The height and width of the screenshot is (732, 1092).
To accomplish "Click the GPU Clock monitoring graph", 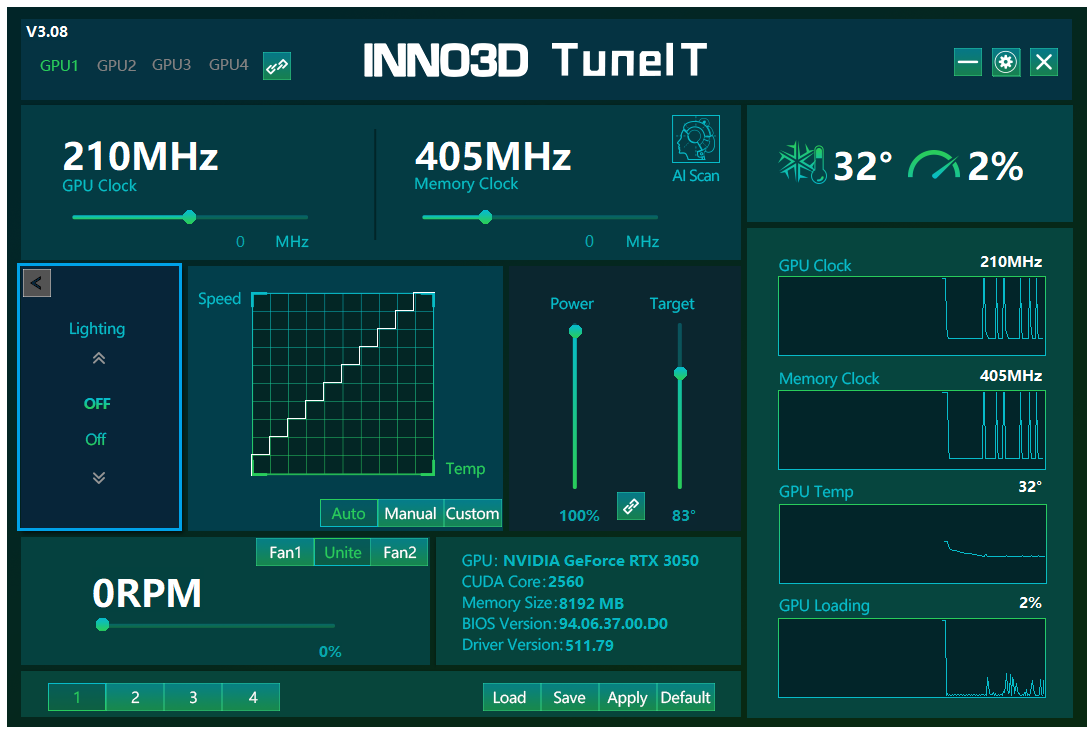I will [912, 316].
